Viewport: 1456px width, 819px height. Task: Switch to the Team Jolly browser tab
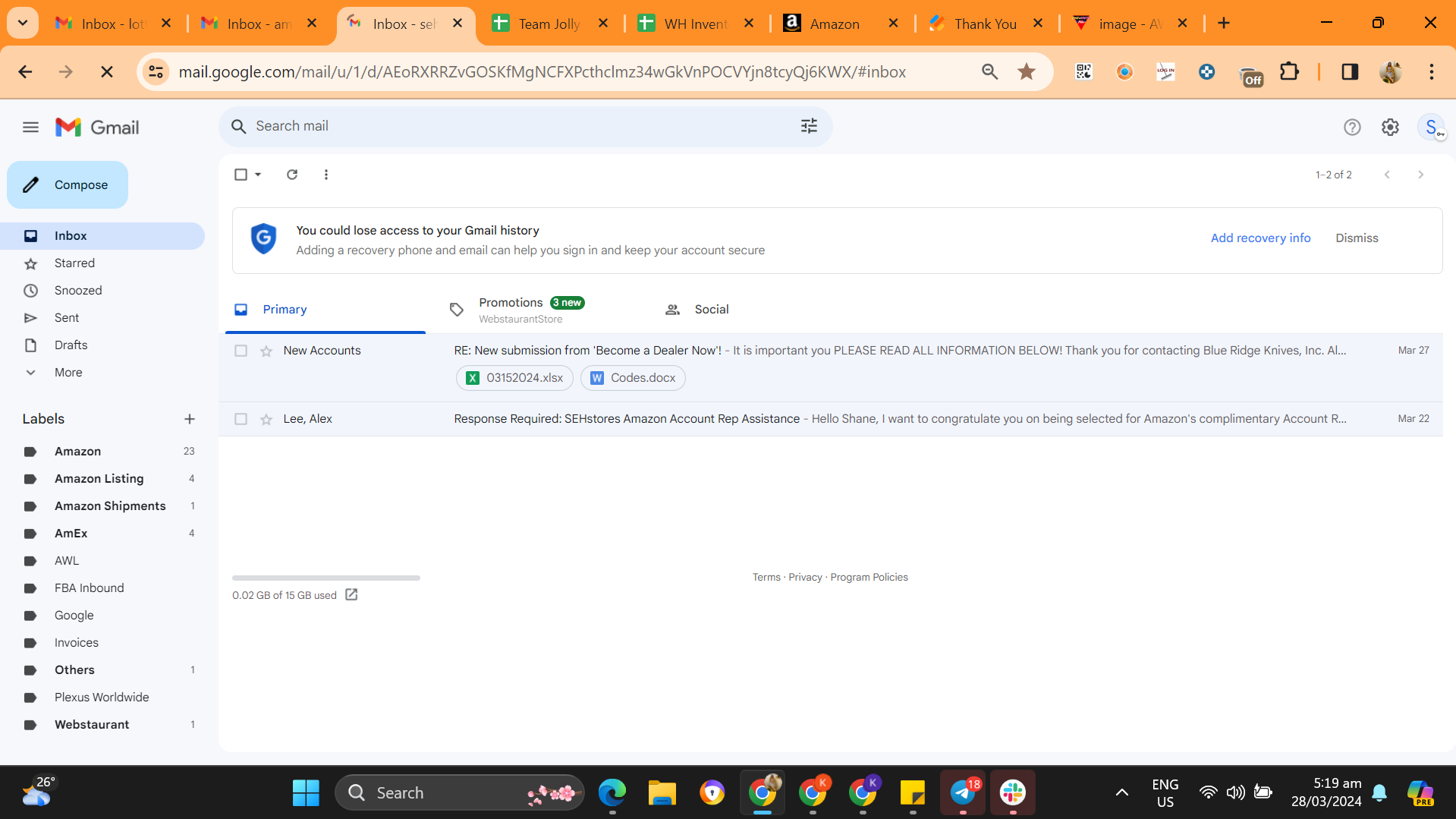click(x=549, y=24)
